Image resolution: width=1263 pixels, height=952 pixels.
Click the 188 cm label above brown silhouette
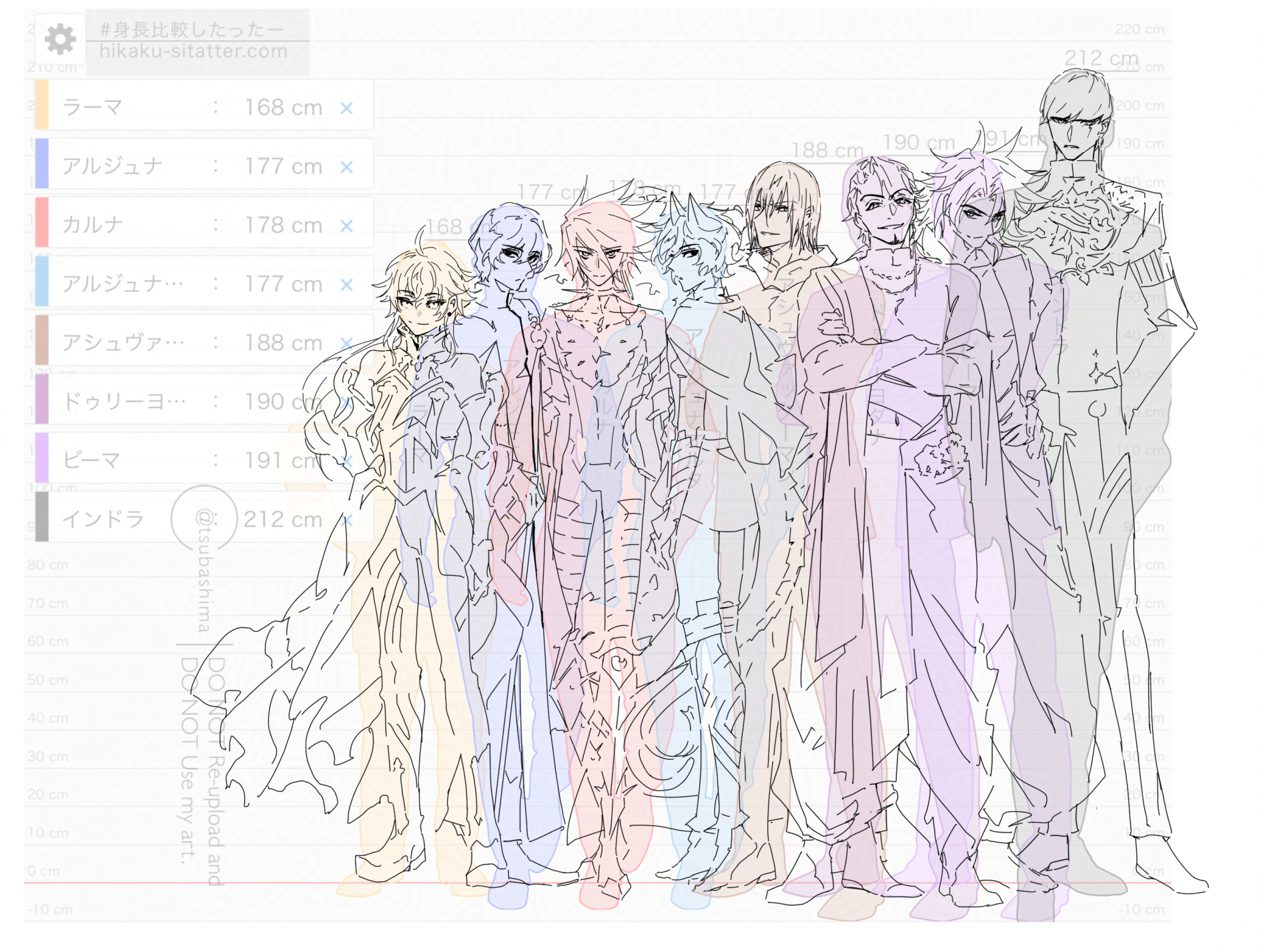[827, 150]
